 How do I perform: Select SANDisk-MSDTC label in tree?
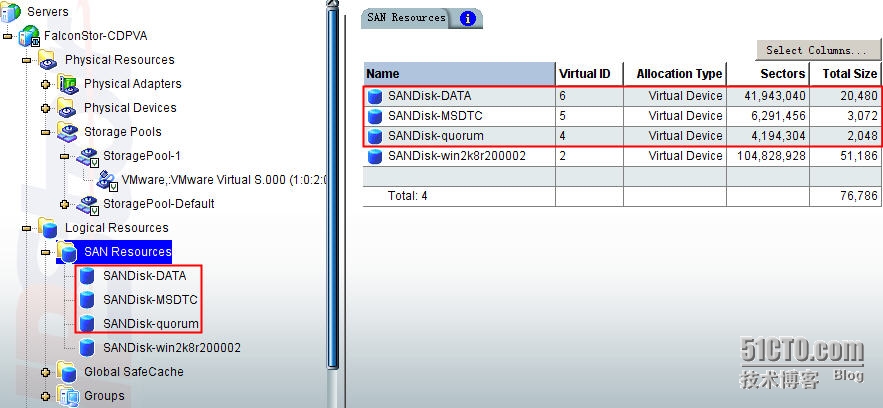(x=150, y=300)
